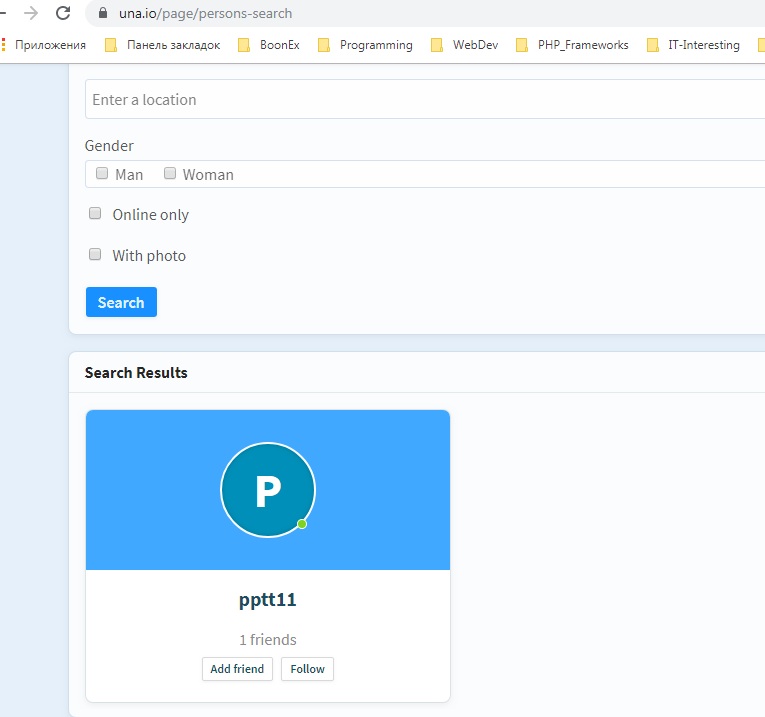Expand the BoonEx bookmark folder
This screenshot has width=765, height=717.
click(x=269, y=45)
